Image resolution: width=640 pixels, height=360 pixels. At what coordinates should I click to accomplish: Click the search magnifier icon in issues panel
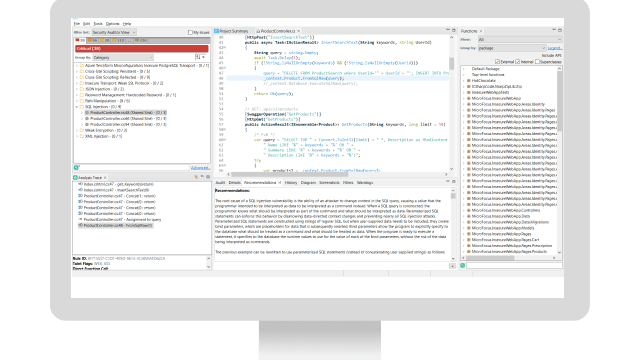(x=76, y=168)
